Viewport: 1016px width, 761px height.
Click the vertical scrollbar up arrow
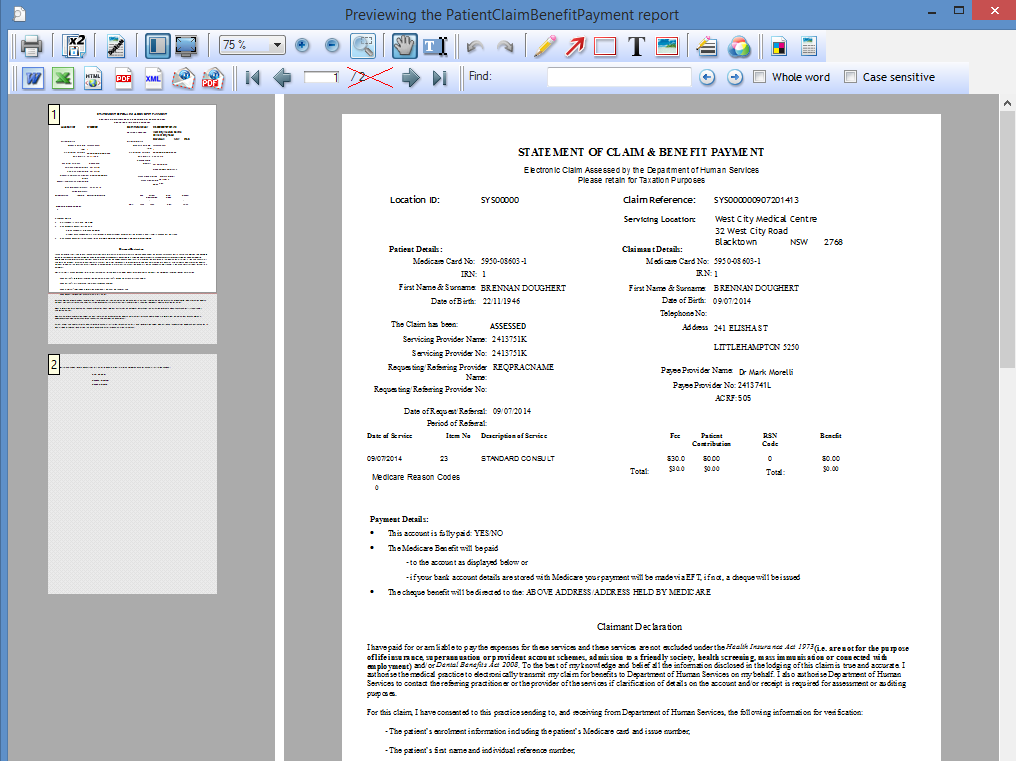pyautogui.click(x=1007, y=102)
